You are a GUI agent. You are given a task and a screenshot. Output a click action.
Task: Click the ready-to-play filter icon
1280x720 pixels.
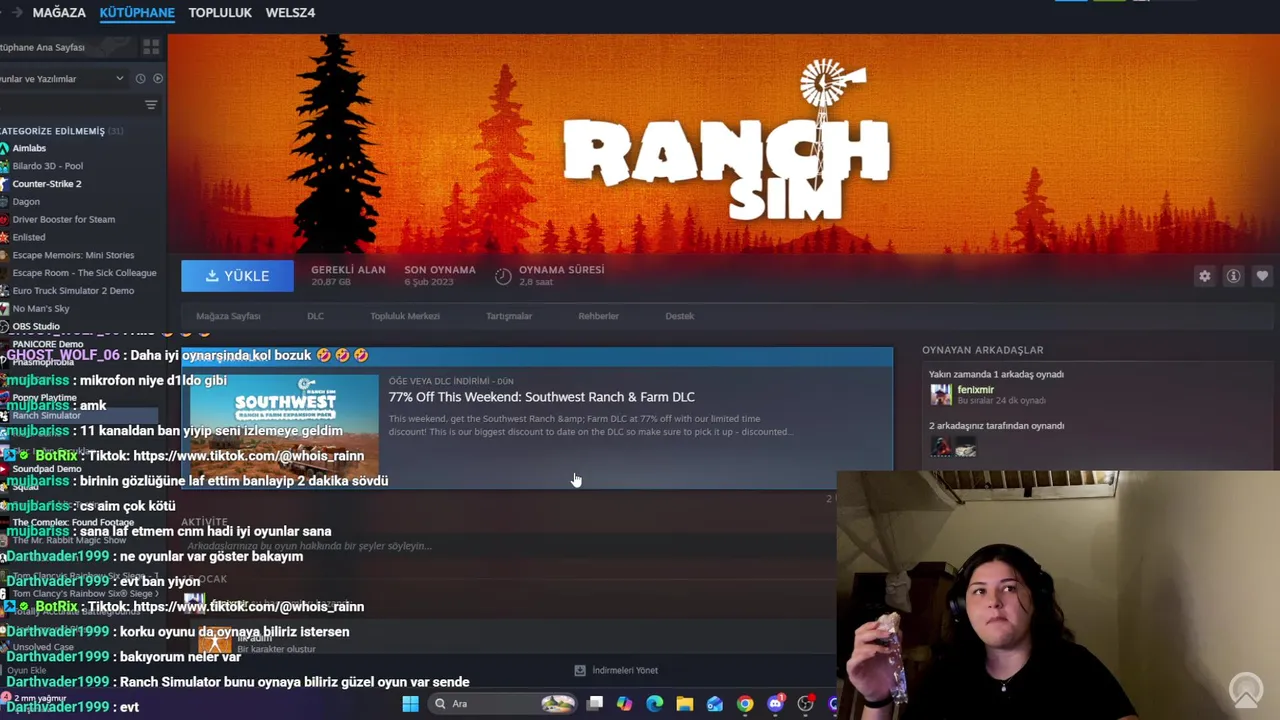click(158, 79)
